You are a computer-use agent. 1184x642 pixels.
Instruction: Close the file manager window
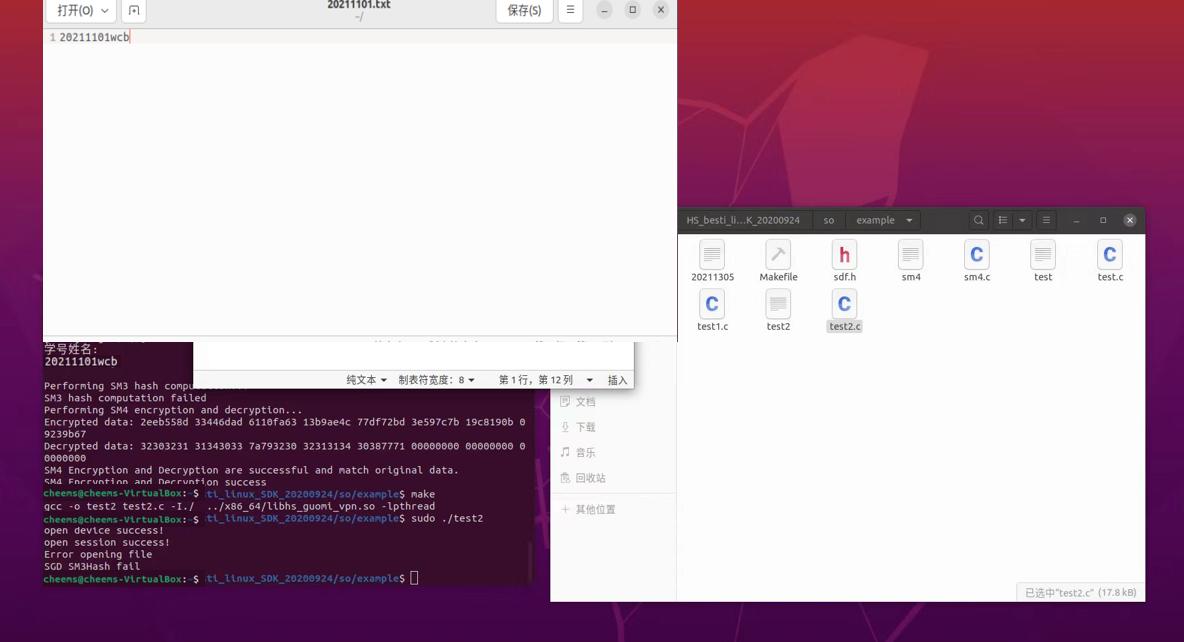click(x=1130, y=221)
